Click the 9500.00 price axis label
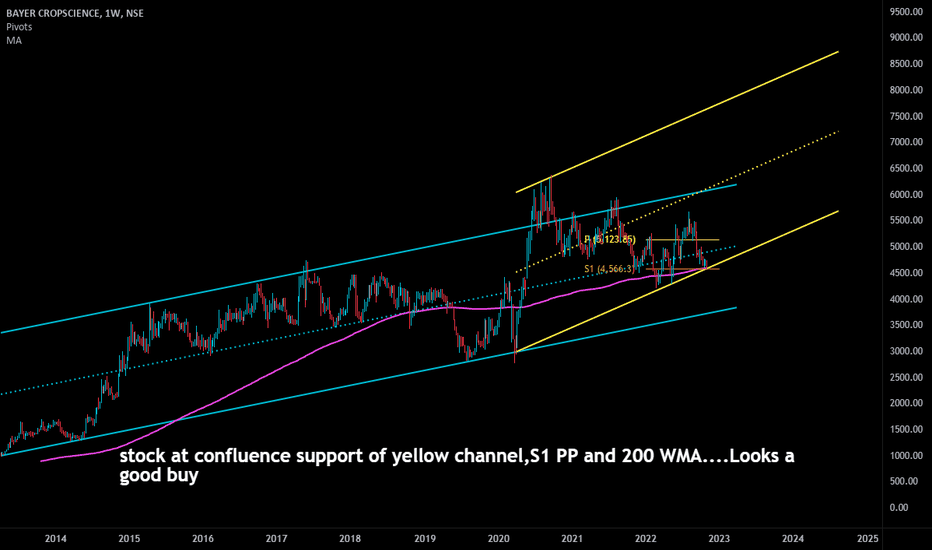 [906, 11]
